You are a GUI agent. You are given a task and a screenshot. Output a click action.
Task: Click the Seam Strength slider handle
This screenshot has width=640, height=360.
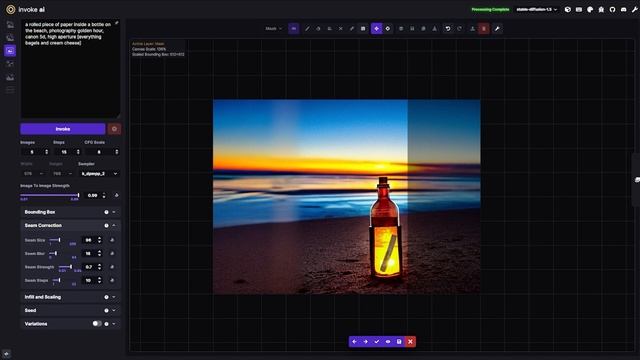tap(71, 267)
